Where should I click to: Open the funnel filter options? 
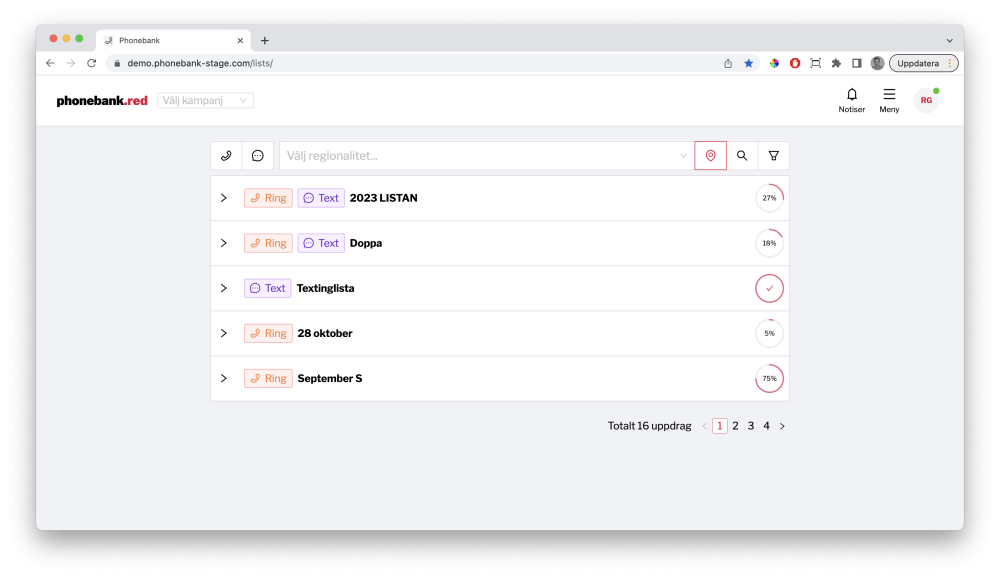(x=773, y=156)
